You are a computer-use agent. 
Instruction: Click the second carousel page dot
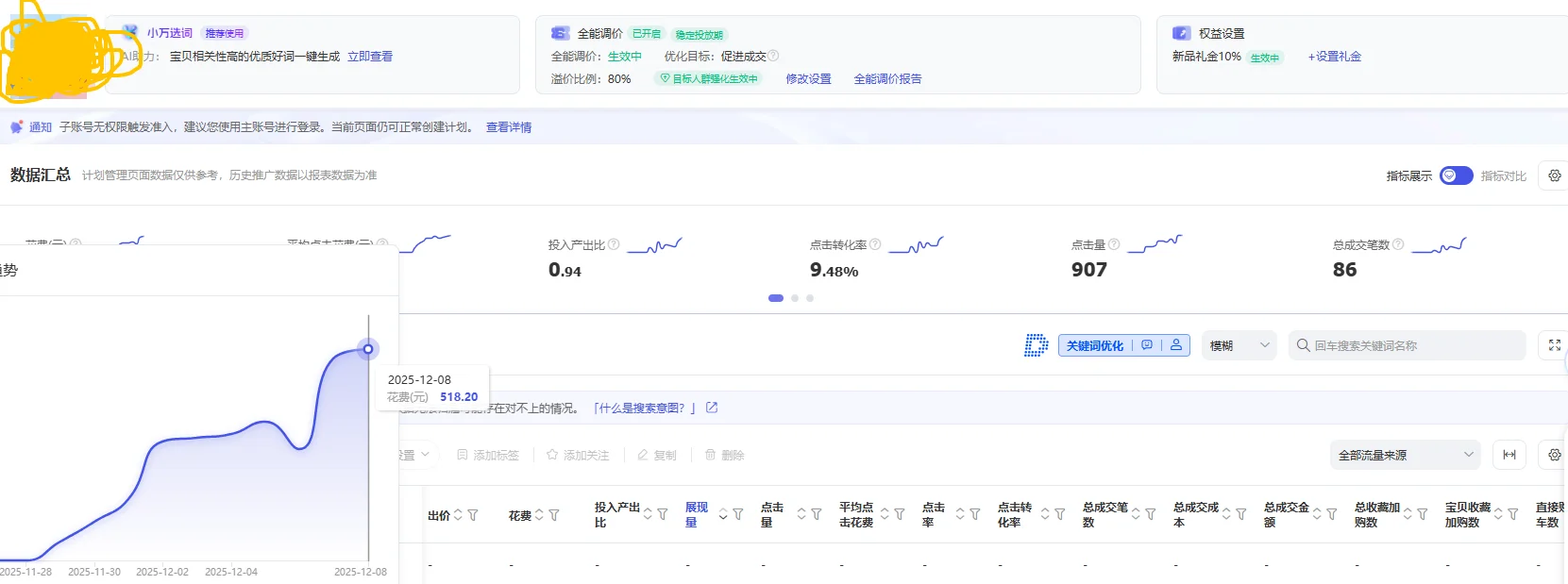[795, 298]
